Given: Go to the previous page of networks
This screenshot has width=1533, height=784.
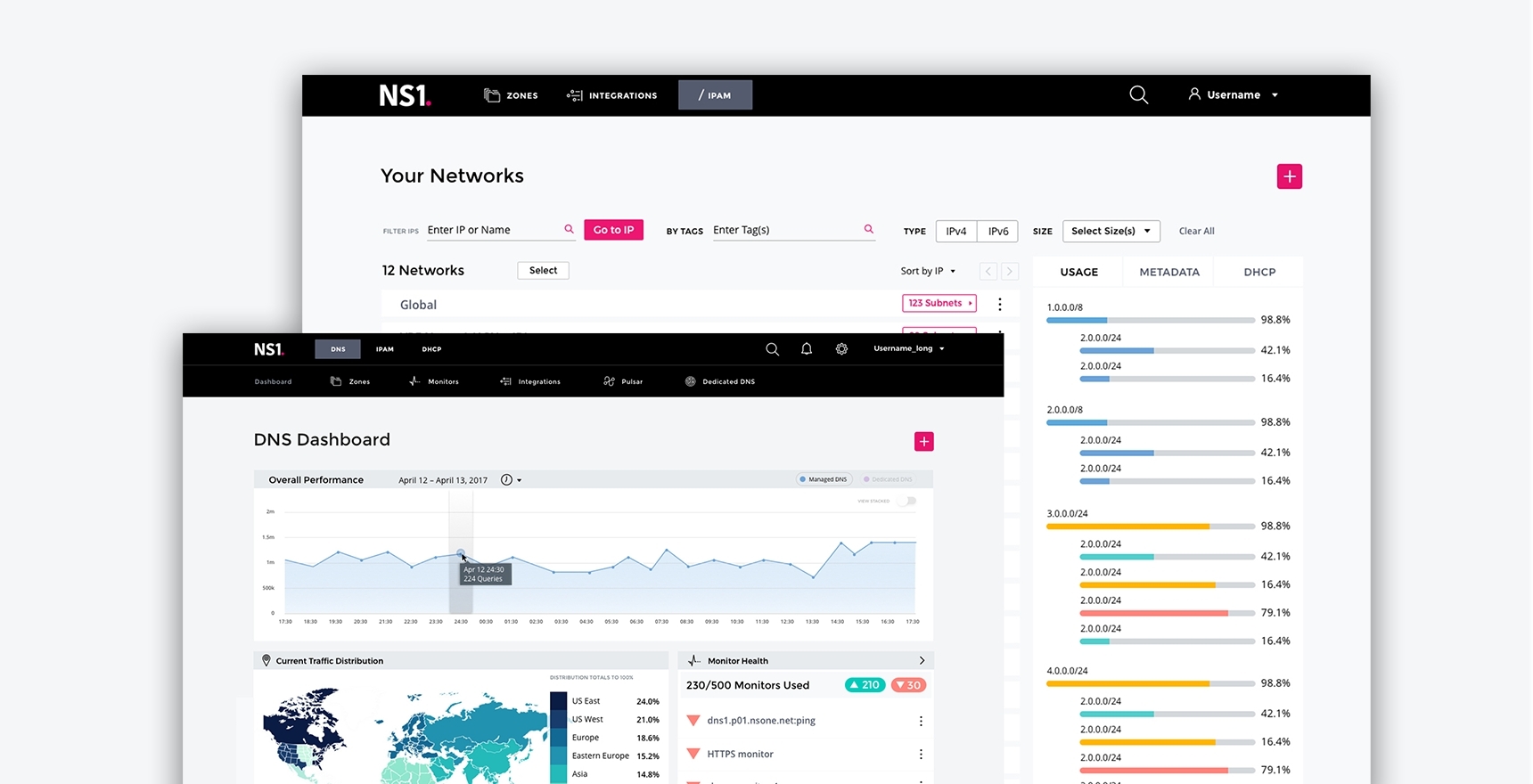Looking at the screenshot, I should click(988, 271).
